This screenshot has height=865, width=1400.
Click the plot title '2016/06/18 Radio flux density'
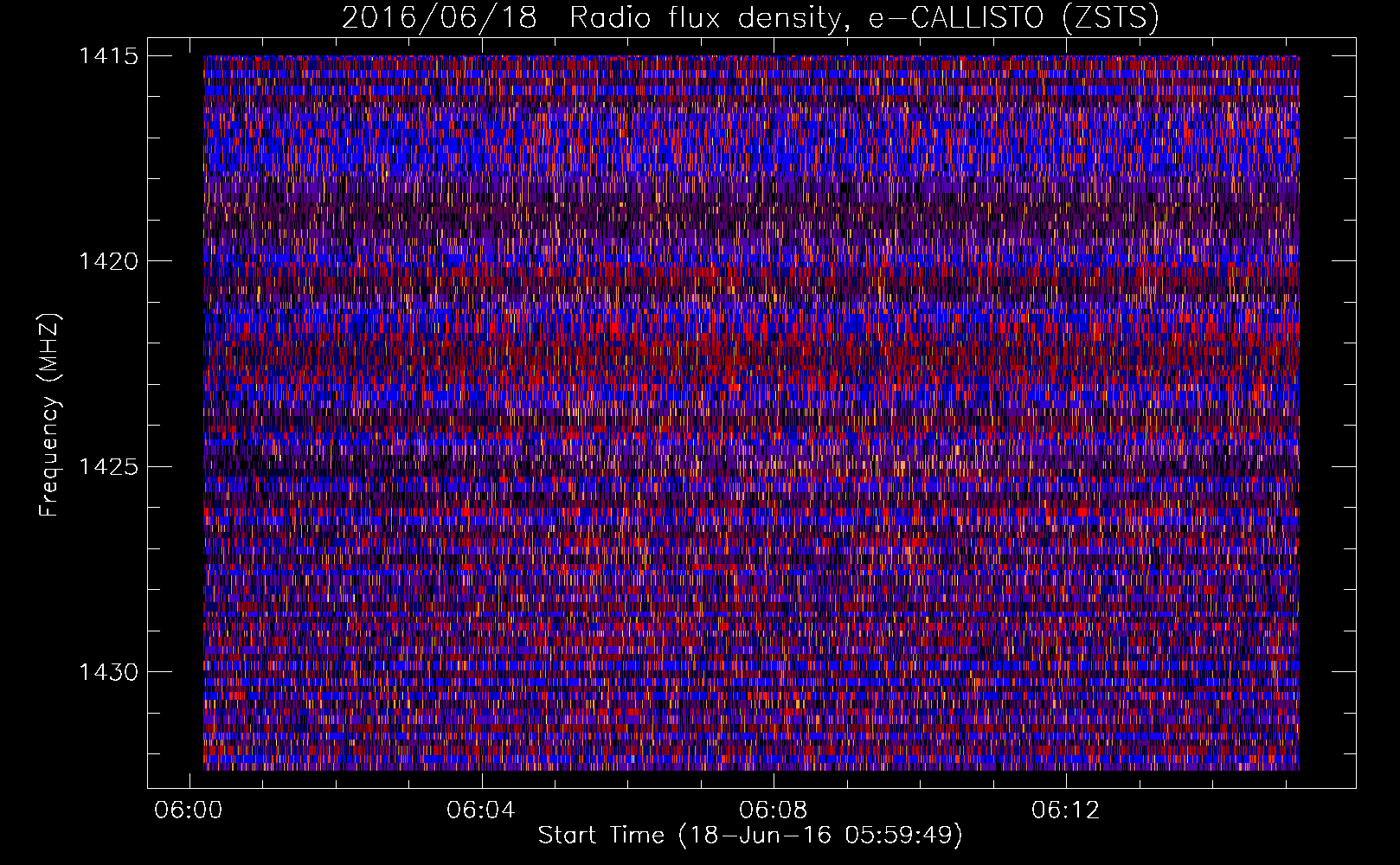750,18
